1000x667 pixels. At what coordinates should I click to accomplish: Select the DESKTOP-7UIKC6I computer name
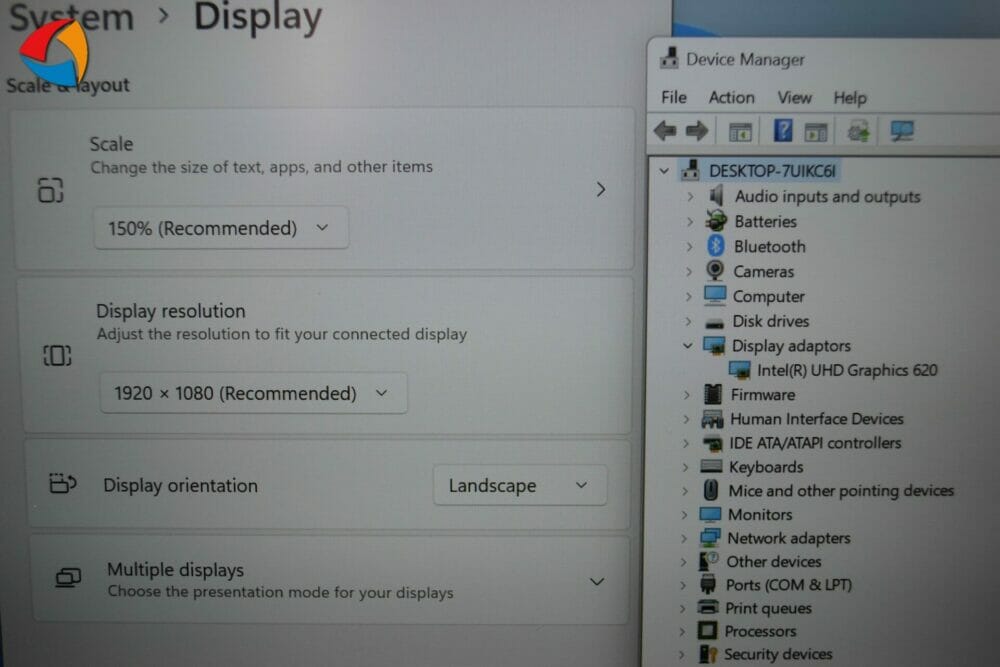tap(772, 171)
